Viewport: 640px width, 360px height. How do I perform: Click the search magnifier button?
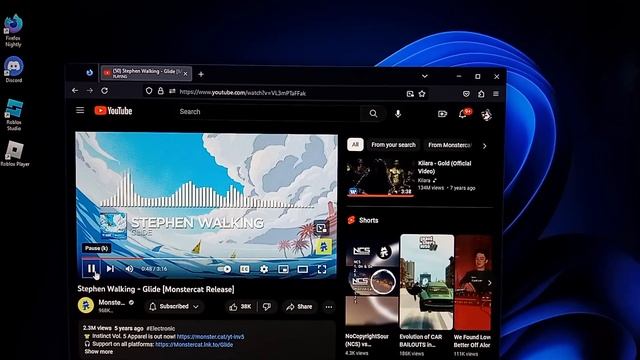click(373, 113)
